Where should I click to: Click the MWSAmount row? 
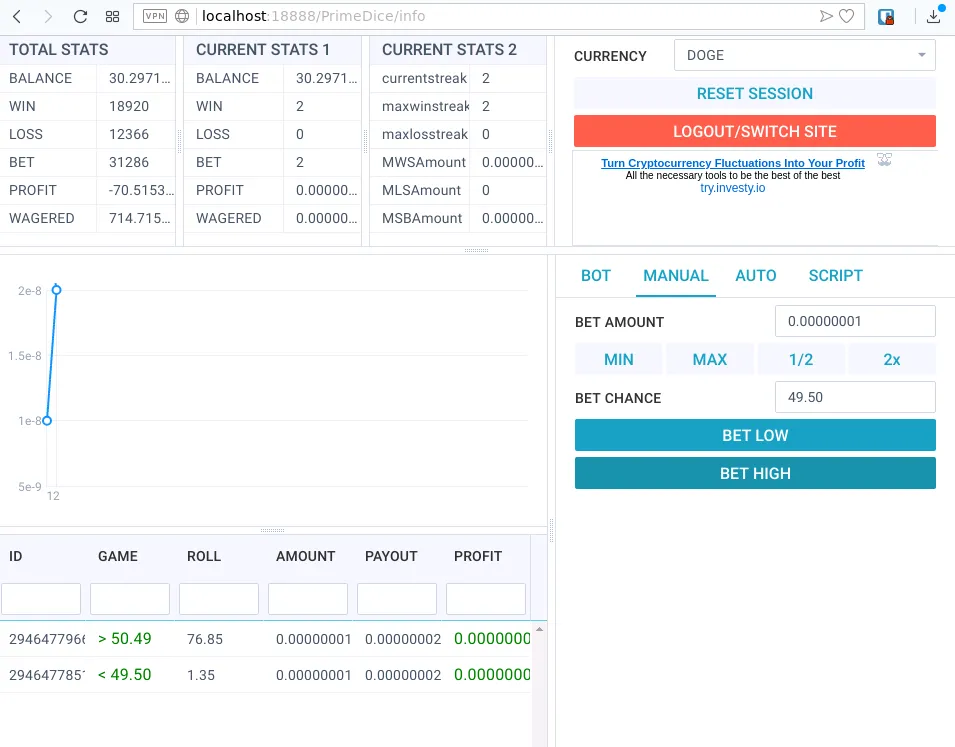458,162
